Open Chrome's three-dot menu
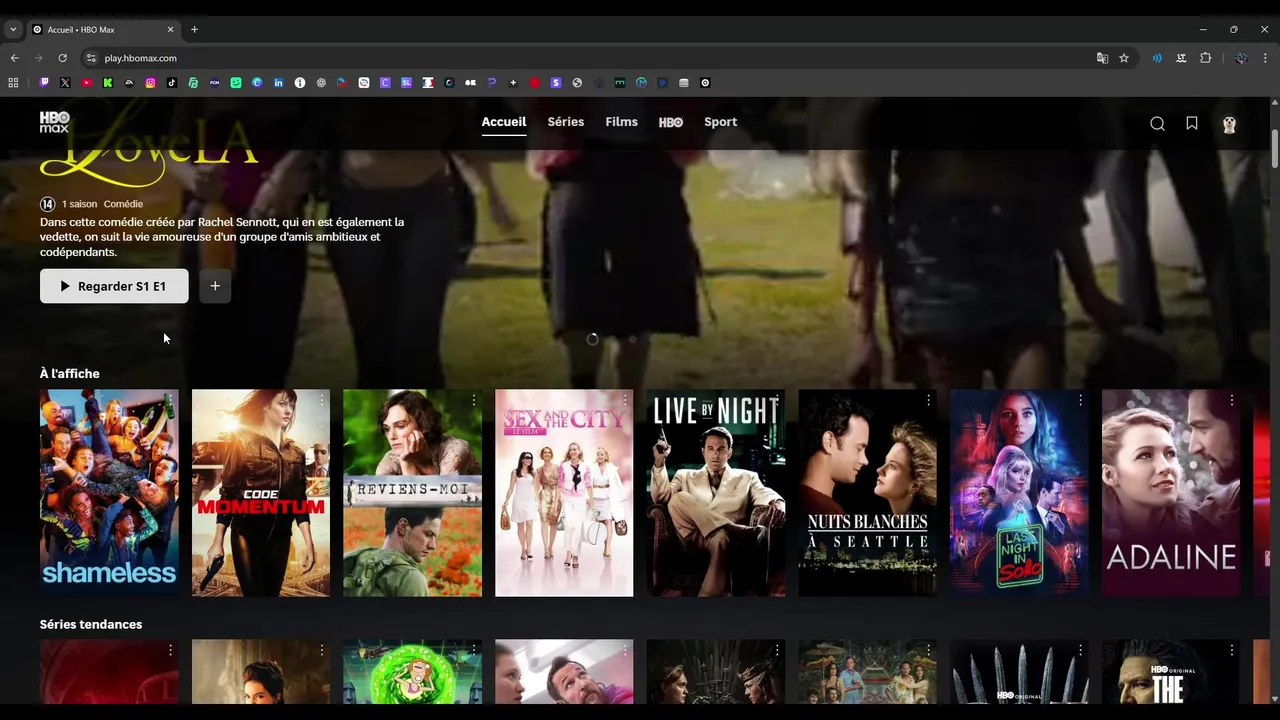1280x720 pixels. click(x=1265, y=58)
